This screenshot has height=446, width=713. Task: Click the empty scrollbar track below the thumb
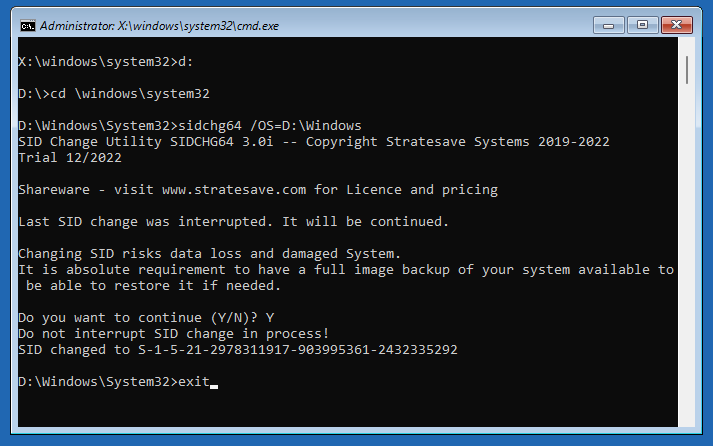687,255
